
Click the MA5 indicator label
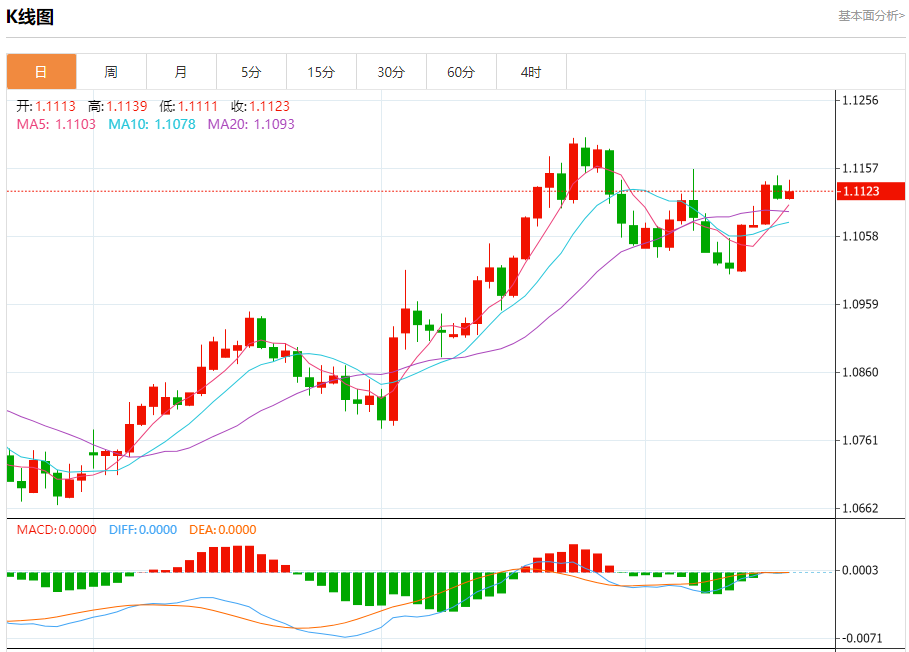click(56, 124)
